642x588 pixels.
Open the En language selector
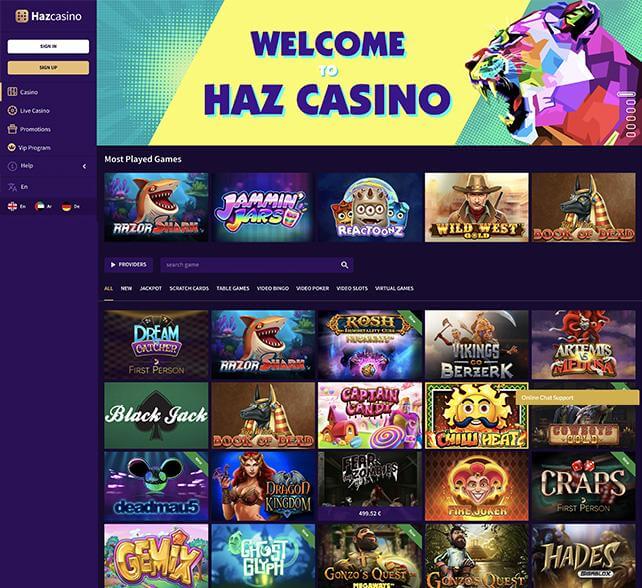tap(18, 187)
